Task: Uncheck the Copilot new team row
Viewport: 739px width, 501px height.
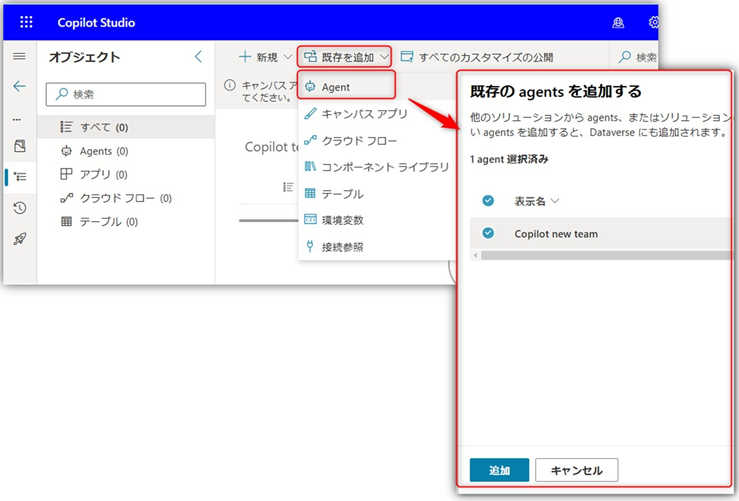Action: pyautogui.click(x=488, y=233)
